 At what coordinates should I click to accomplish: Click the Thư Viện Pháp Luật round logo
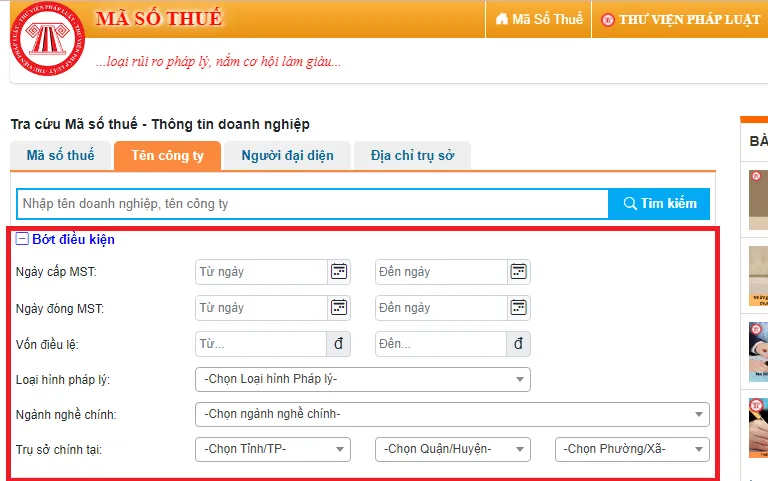48,38
